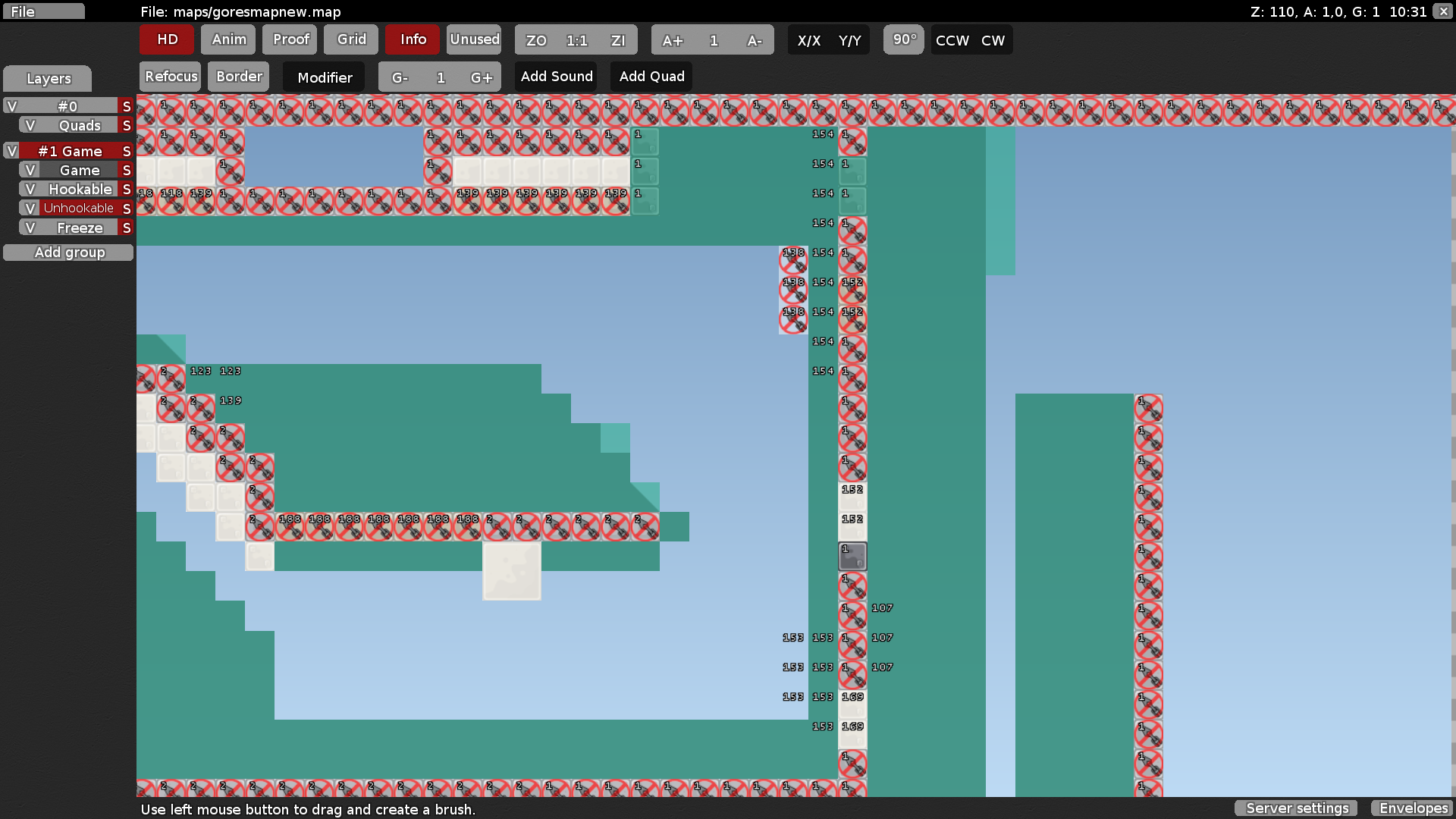Image resolution: width=1456 pixels, height=819 pixels.
Task: Increase animation speed with A+
Action: (x=672, y=40)
